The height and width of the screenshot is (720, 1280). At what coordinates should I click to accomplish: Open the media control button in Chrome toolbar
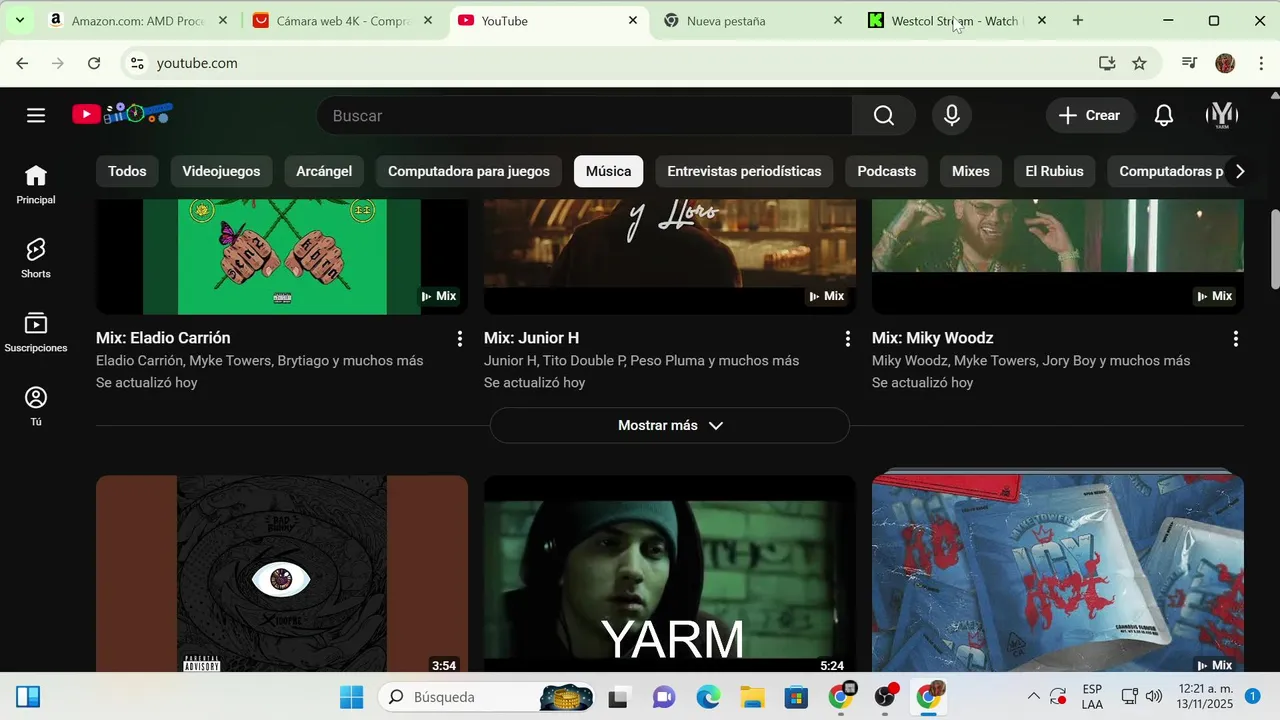(1189, 63)
